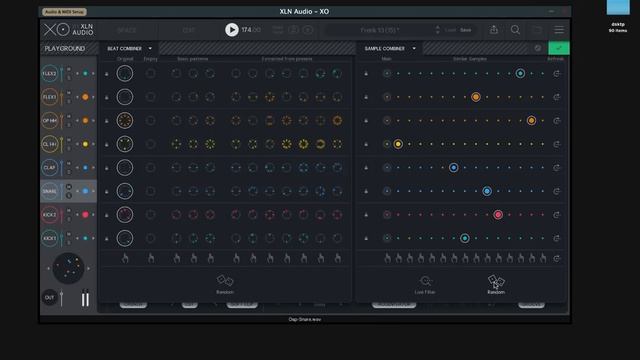640x360 pixels.
Task: Adjust the FLEX1 channel volume slider
Action: point(62,97)
